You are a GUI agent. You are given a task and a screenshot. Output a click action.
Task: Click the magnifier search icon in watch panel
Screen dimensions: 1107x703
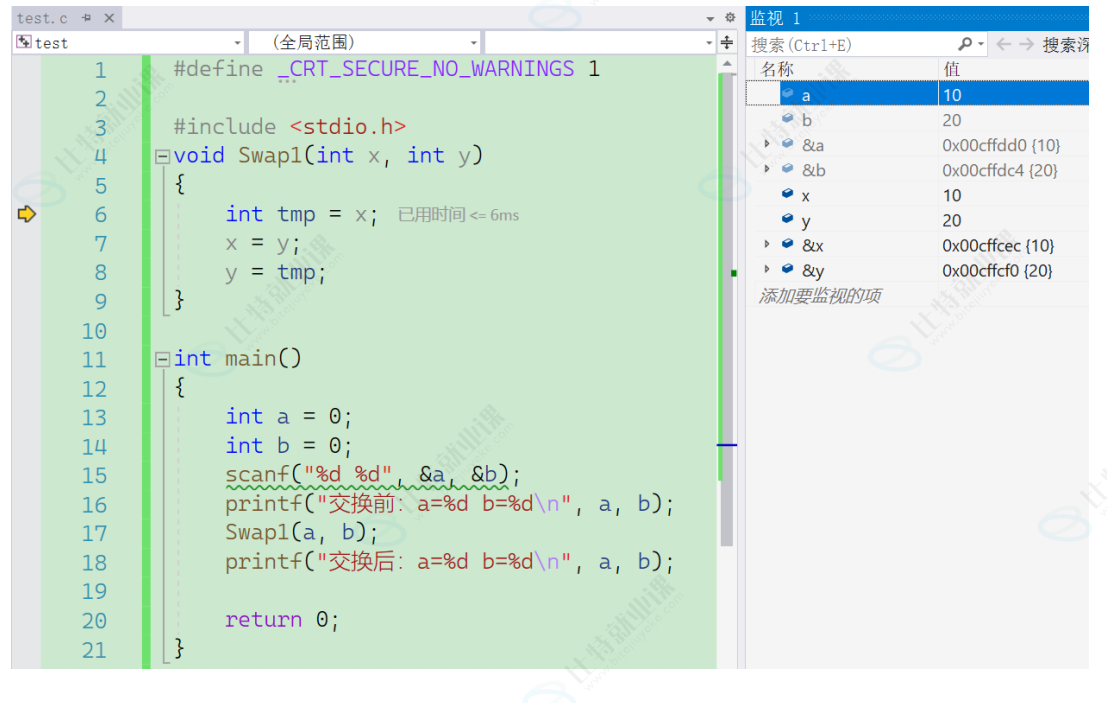click(965, 44)
